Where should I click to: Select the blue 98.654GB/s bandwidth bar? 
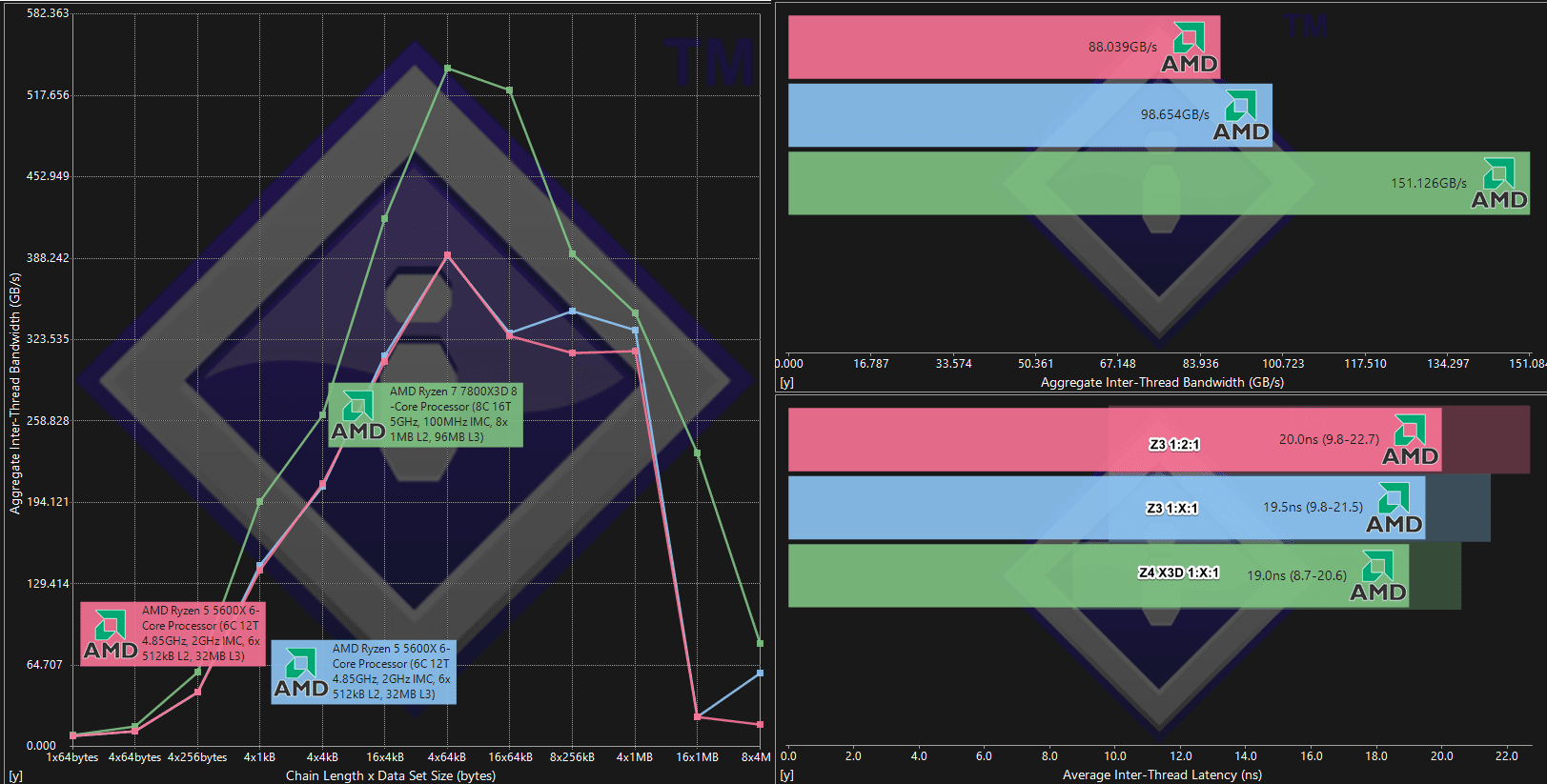click(x=1030, y=115)
